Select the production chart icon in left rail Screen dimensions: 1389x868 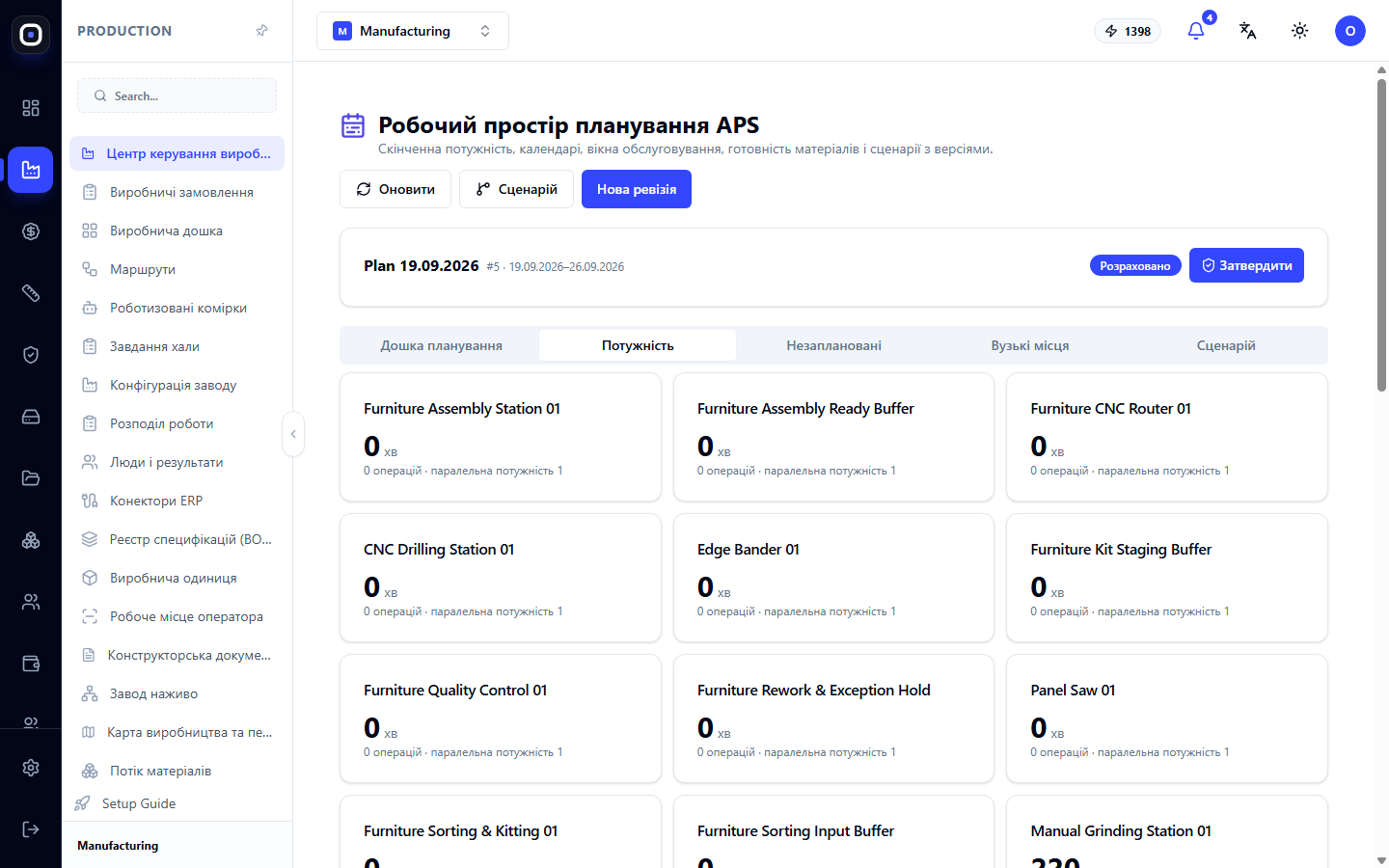pyautogui.click(x=31, y=170)
